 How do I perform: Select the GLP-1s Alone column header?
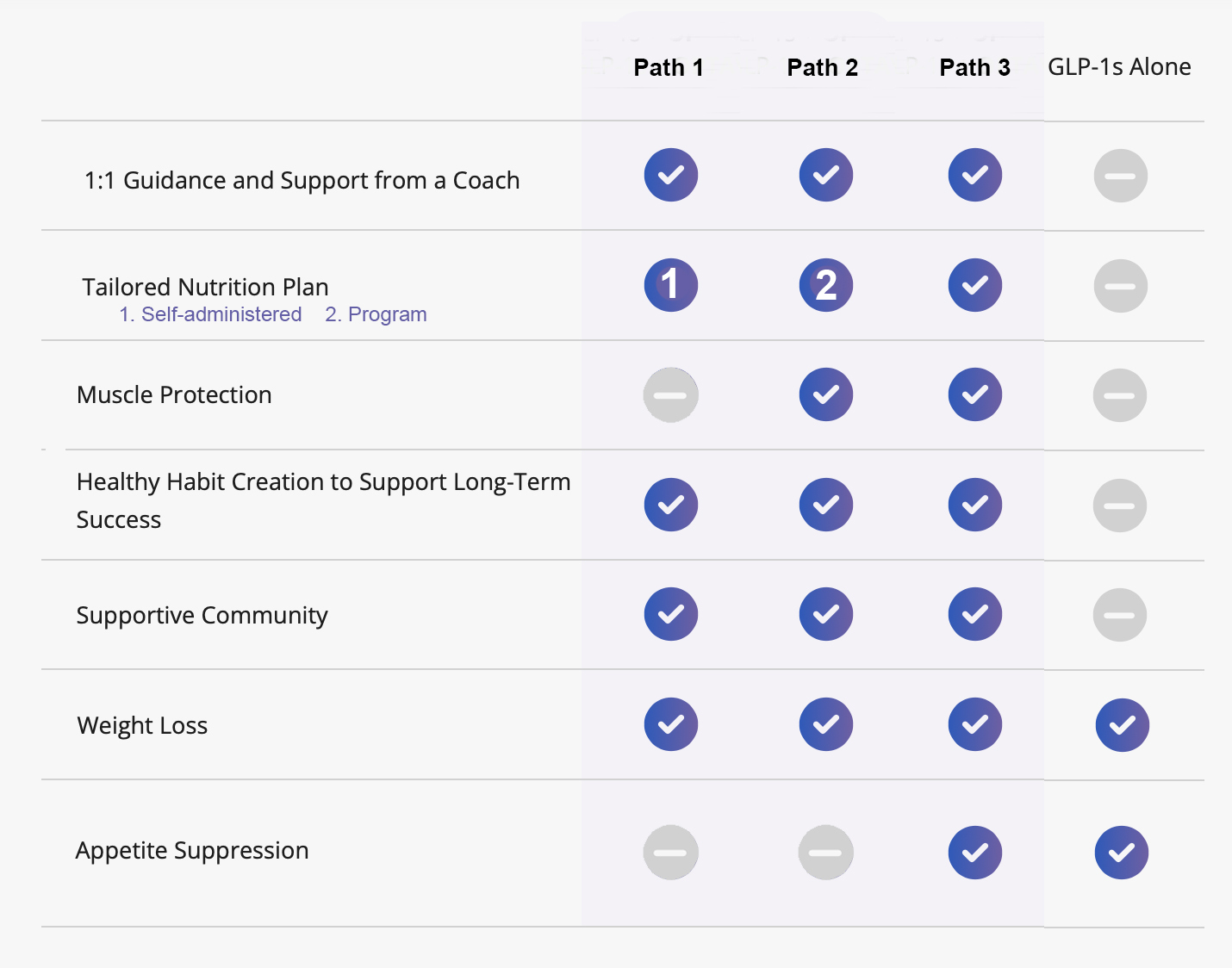coord(1119,67)
